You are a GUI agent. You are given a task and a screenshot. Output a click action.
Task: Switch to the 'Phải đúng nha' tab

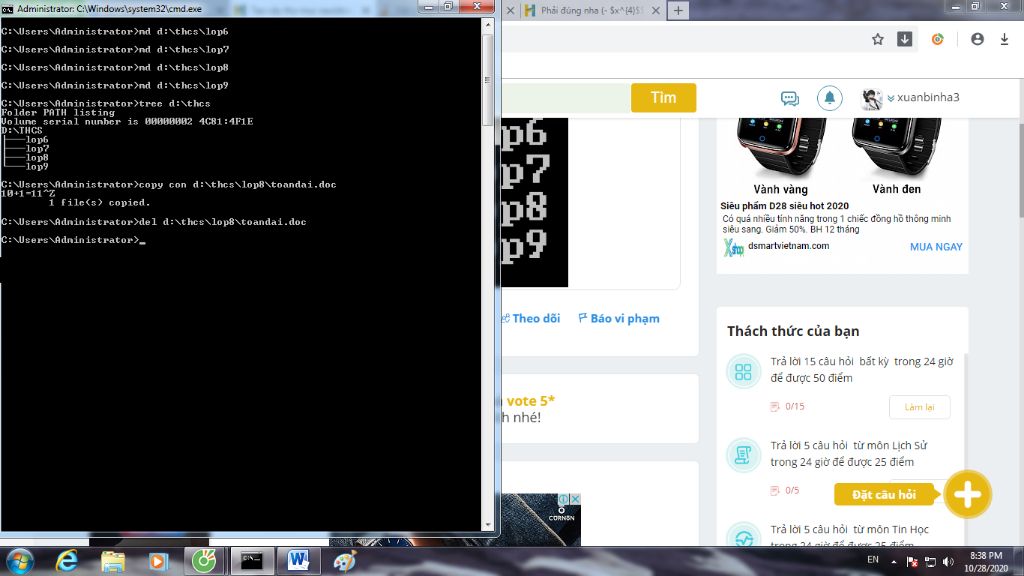tap(591, 10)
